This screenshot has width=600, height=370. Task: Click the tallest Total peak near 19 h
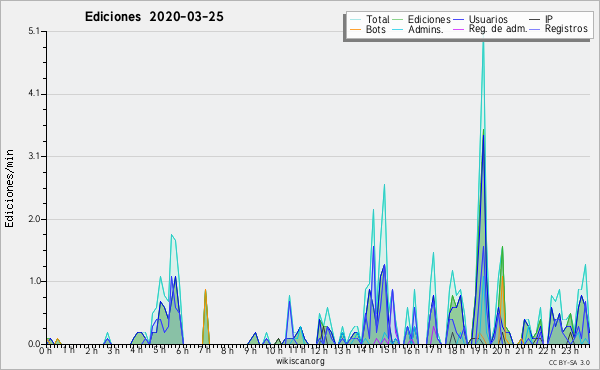[x=483, y=43]
